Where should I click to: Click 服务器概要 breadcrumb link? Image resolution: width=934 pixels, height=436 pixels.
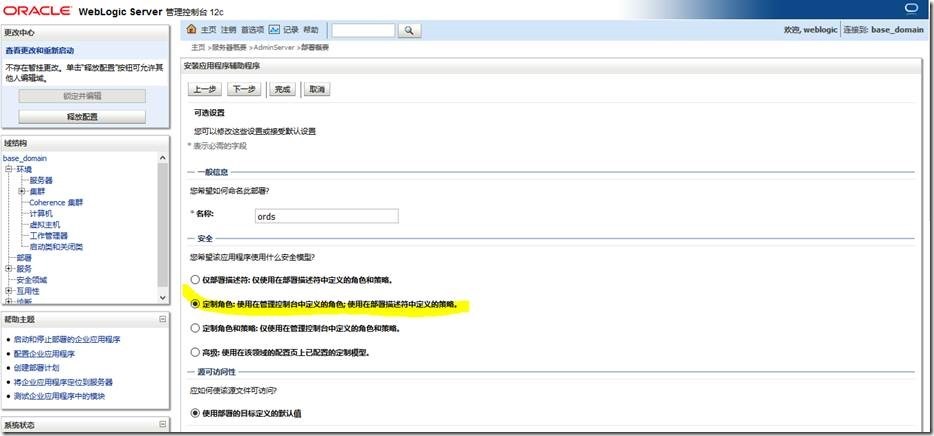230,47
